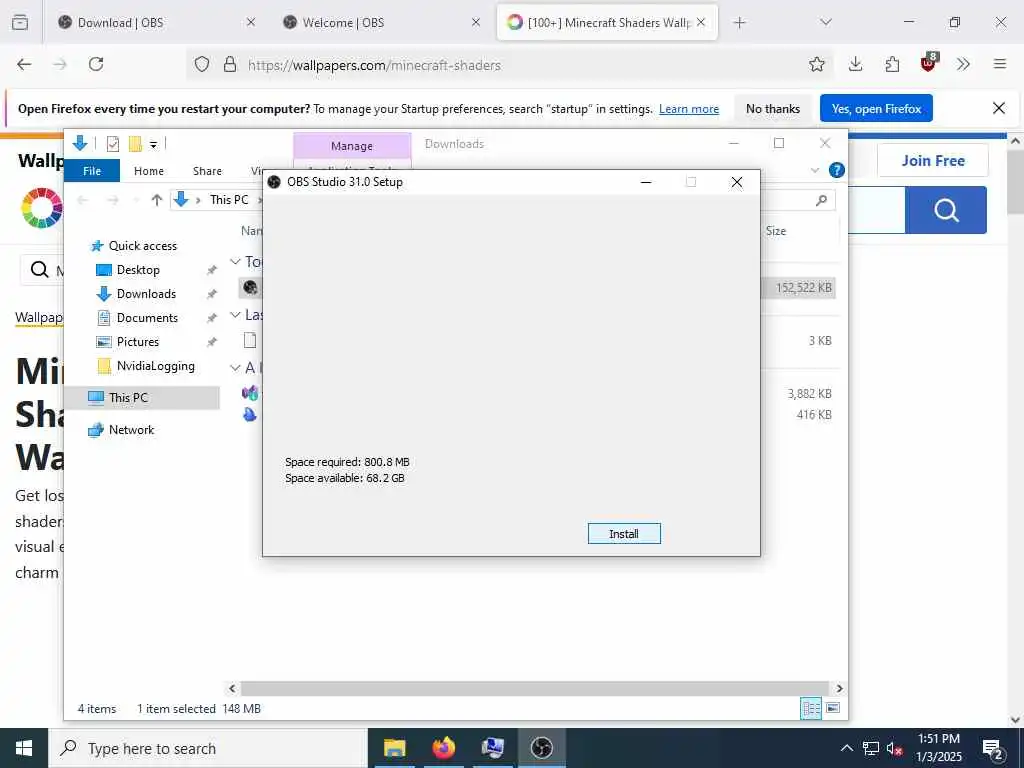Viewport: 1024px width, 768px height.
Task: Open Desktop in Quick access
Action: tap(138, 270)
